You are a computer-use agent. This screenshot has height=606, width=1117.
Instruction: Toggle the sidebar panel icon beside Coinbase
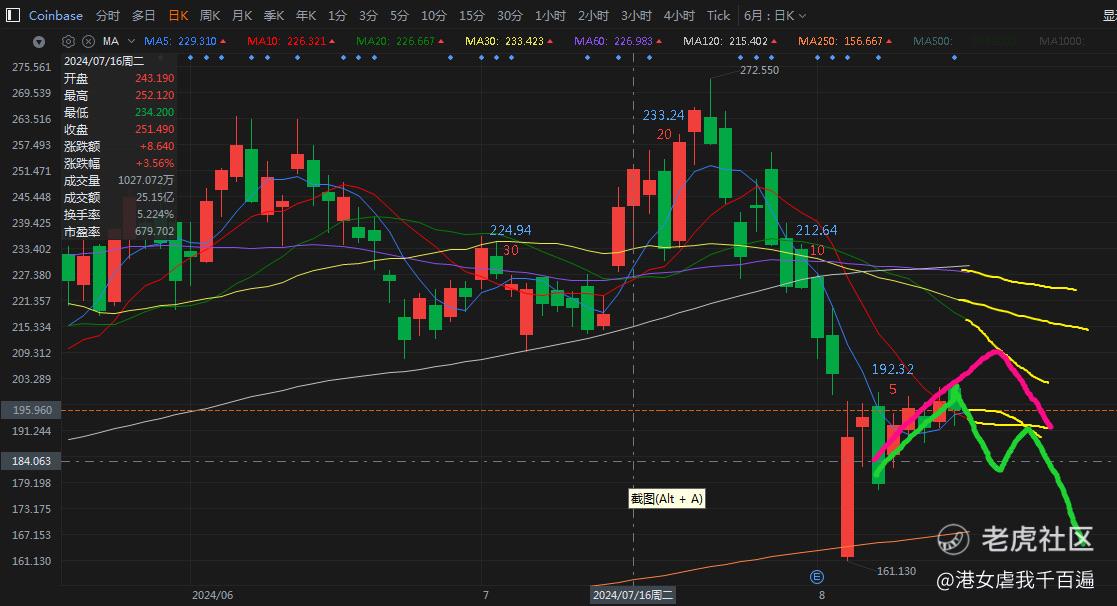coord(13,15)
